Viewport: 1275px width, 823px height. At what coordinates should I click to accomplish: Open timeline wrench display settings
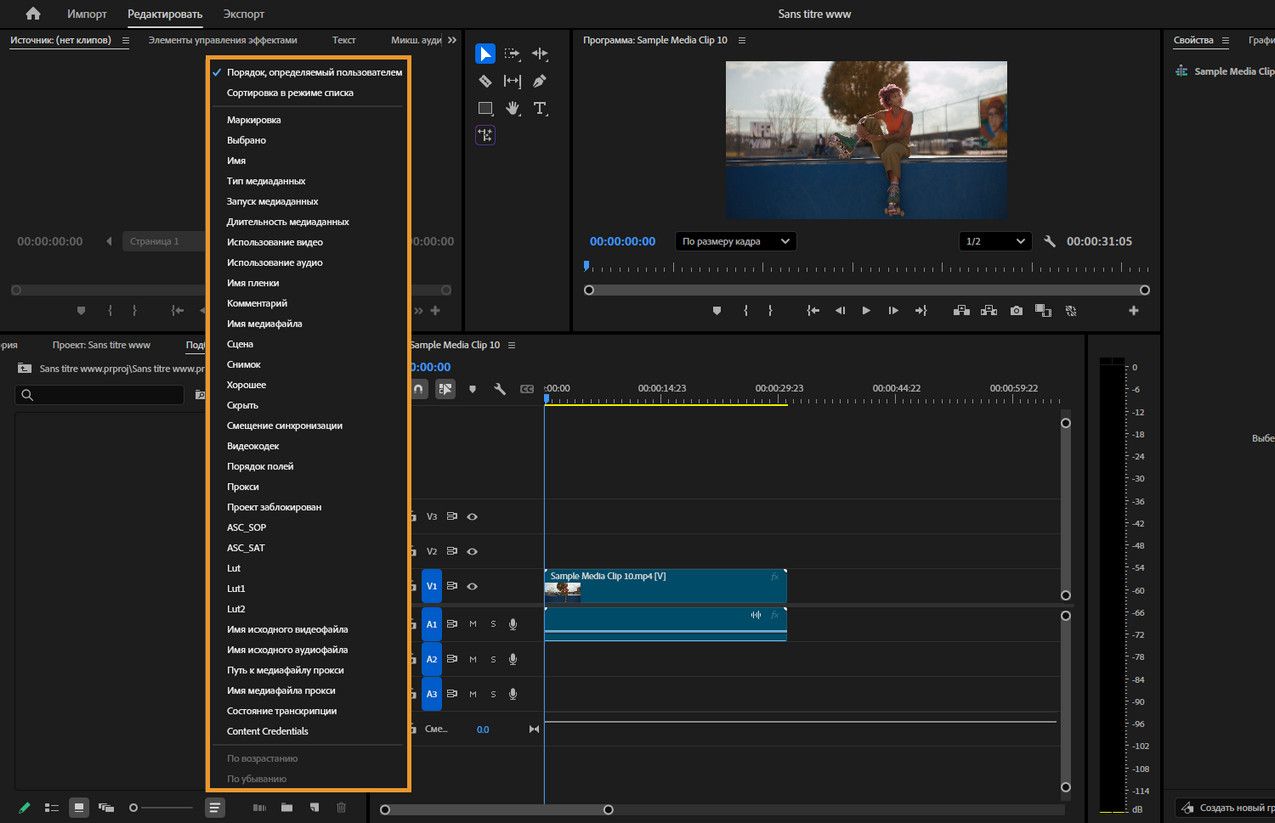coord(499,389)
